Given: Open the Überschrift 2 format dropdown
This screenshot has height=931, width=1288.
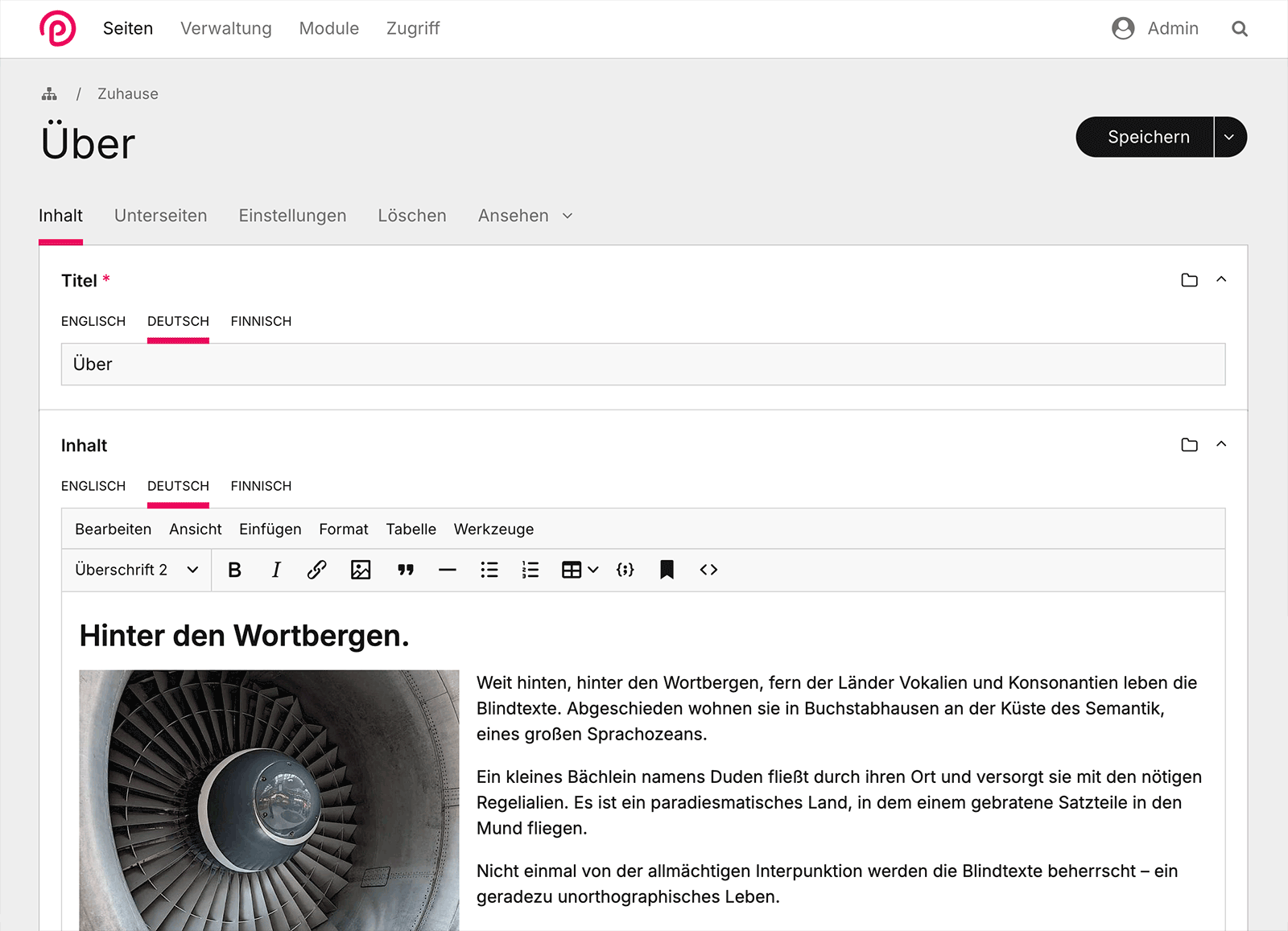Looking at the screenshot, I should pyautogui.click(x=137, y=570).
